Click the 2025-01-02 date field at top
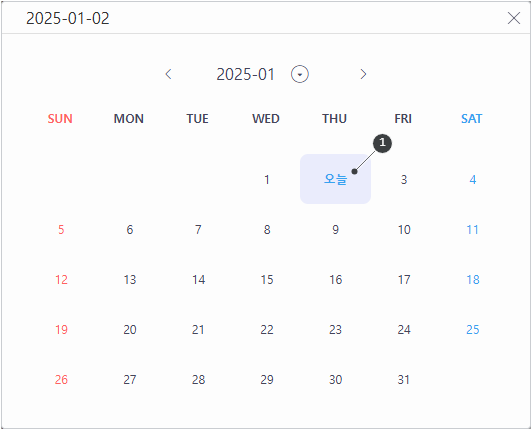This screenshot has height=430, width=532. [68, 18]
